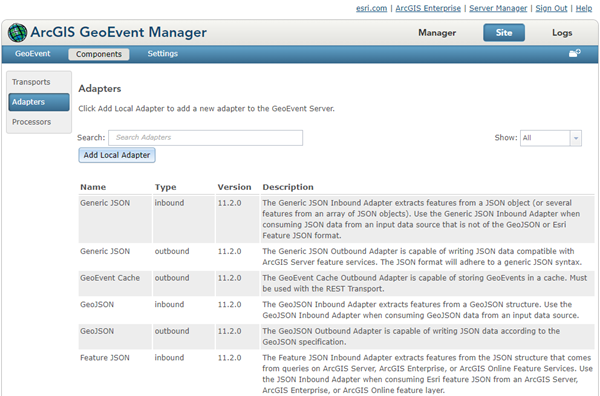Select Transports in the sidebar
Screen dimensions: 600x396
[31, 82]
